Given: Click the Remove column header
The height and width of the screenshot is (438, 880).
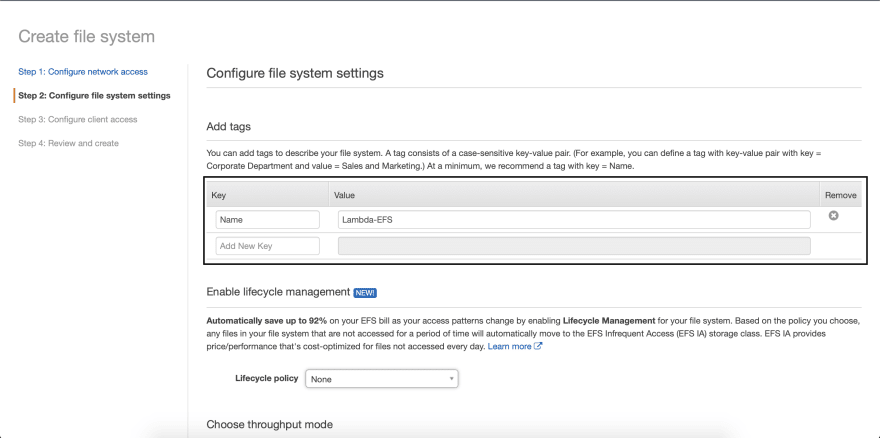Looking at the screenshot, I should 841,195.
